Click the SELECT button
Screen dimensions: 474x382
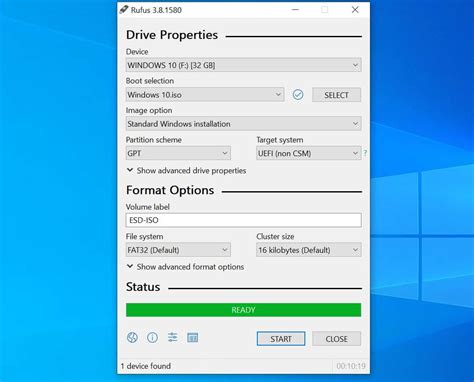336,95
